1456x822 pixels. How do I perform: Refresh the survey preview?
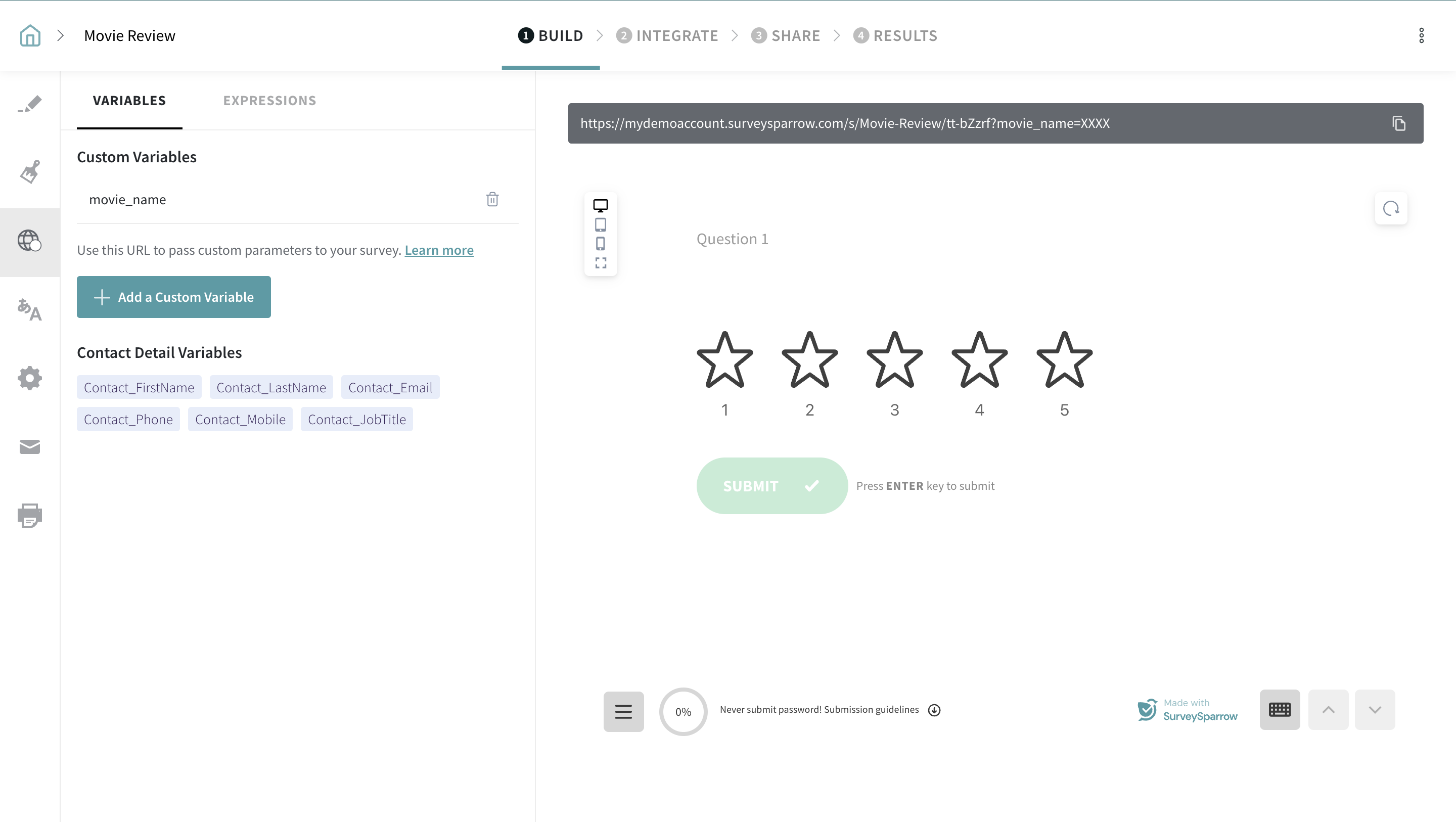[x=1391, y=209]
